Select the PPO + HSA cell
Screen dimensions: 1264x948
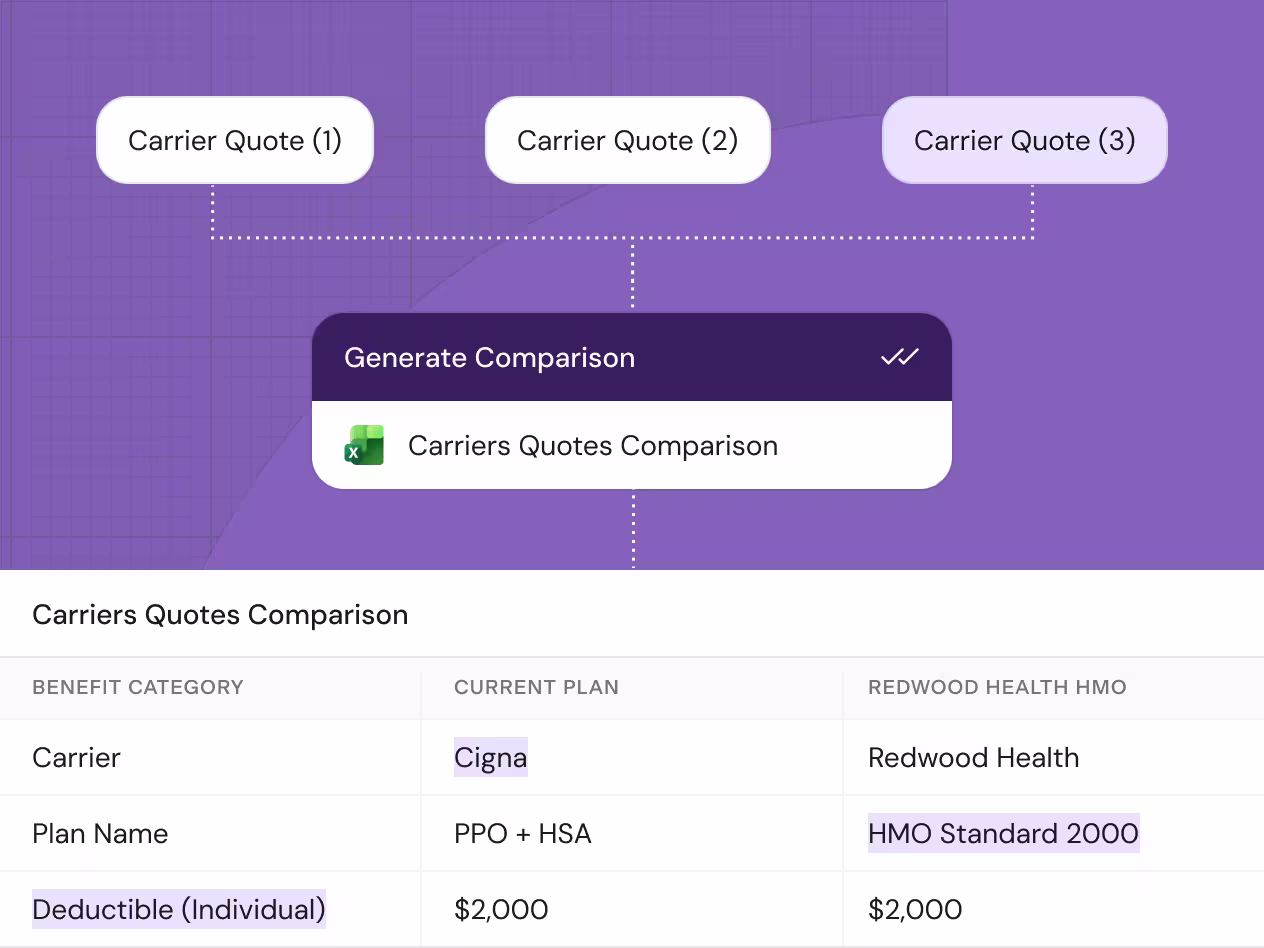[523, 833]
